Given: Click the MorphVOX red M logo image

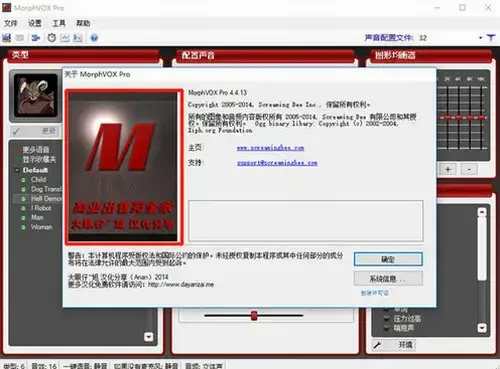Looking at the screenshot, I should click(124, 166).
